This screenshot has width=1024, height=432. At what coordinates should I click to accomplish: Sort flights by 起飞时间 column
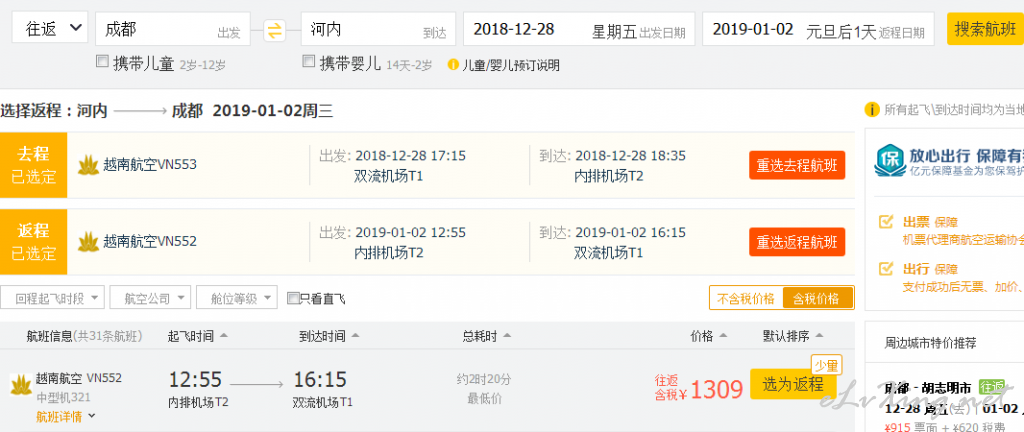point(198,336)
